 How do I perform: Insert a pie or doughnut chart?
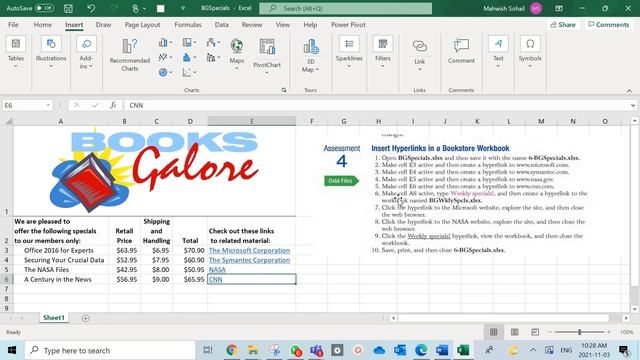click(x=165, y=72)
